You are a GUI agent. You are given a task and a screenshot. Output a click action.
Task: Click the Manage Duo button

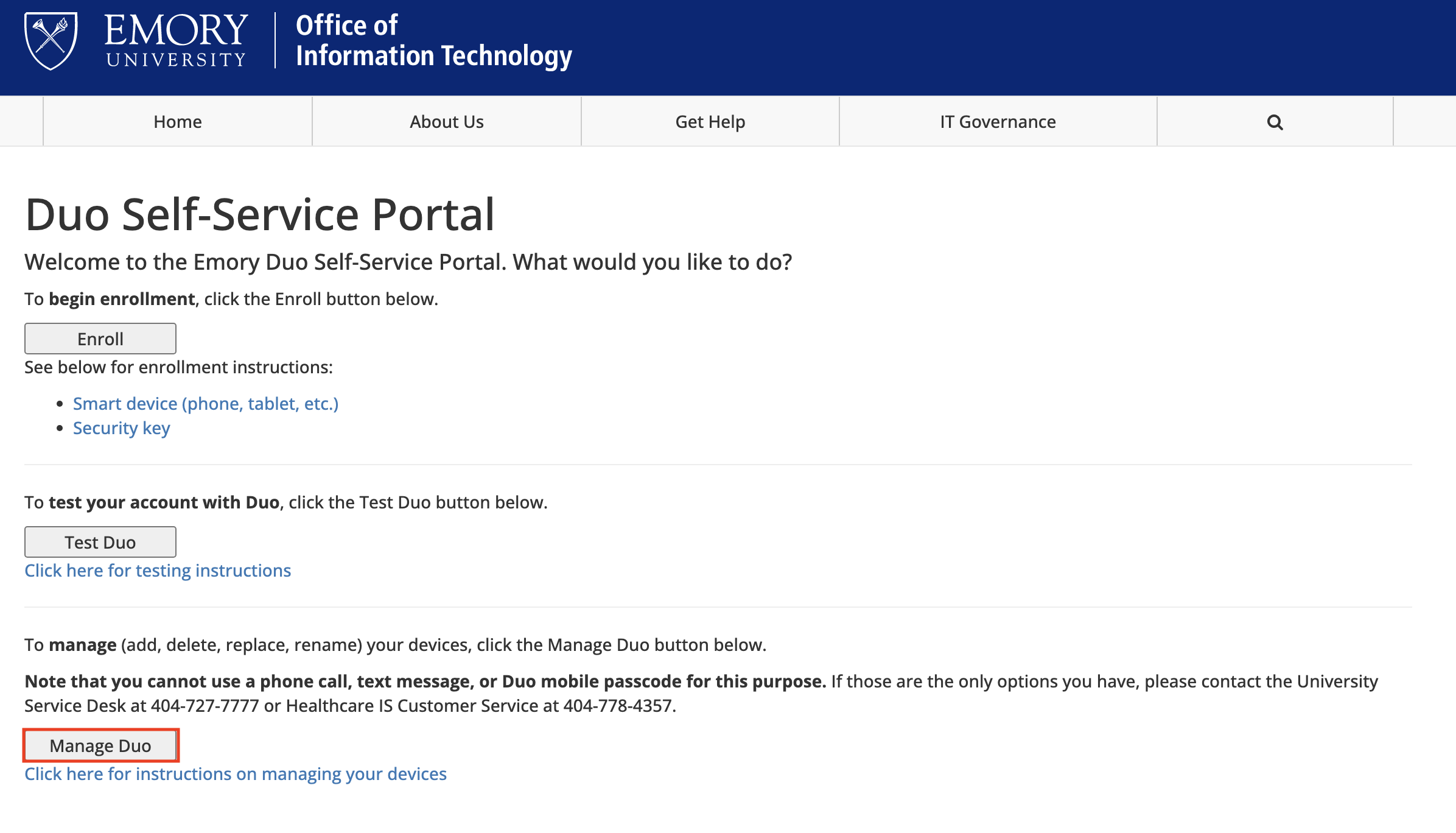pos(100,745)
